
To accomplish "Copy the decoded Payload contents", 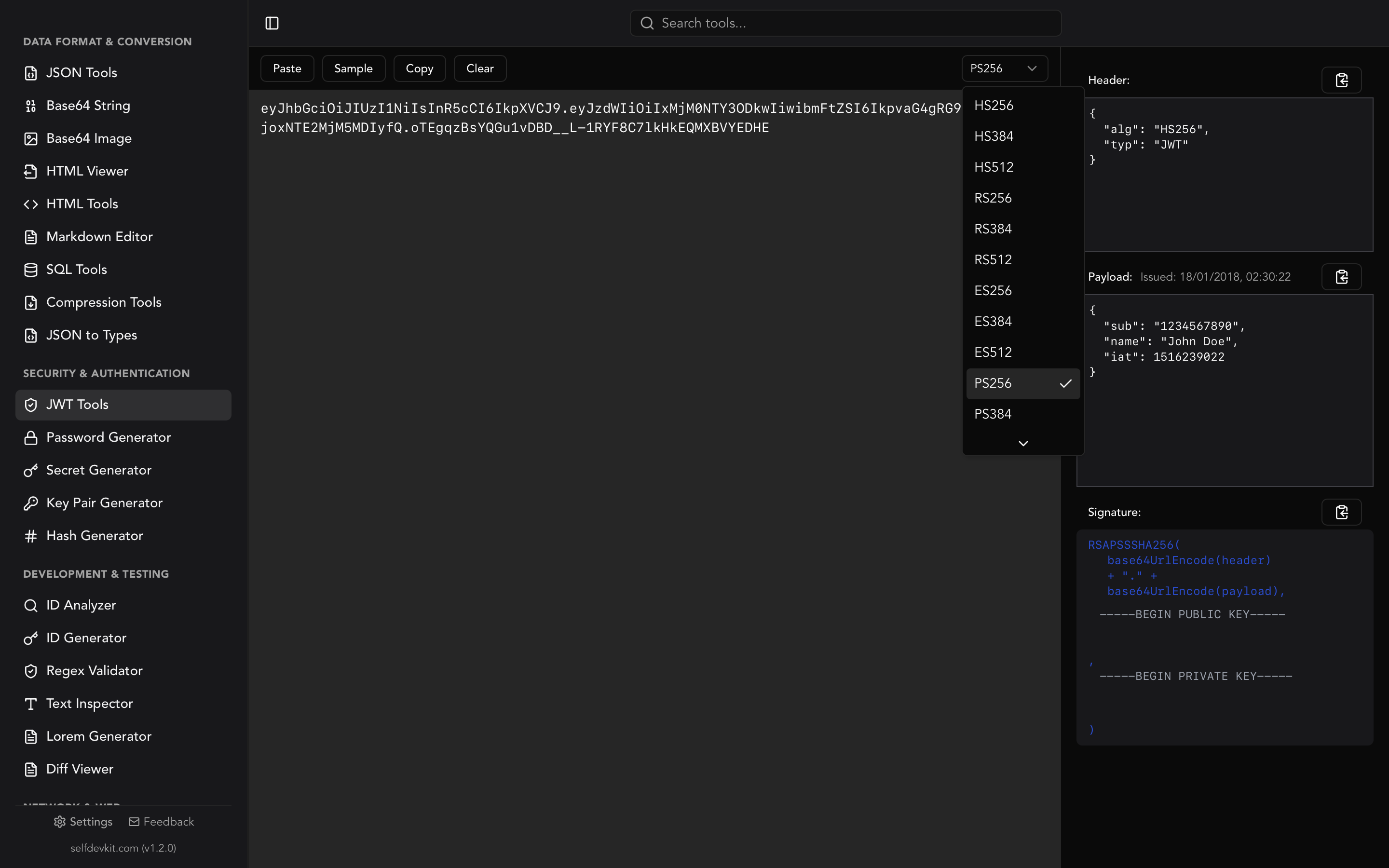I will [x=1341, y=276].
